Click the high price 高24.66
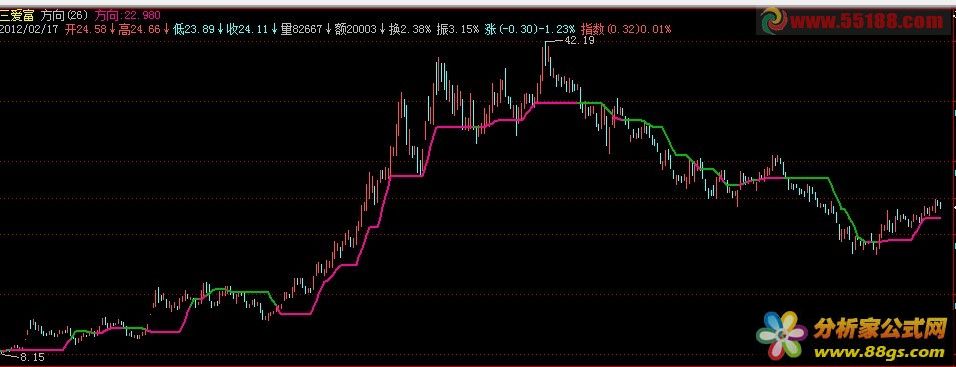Screen dimensions: 956x367 [x=139, y=29]
